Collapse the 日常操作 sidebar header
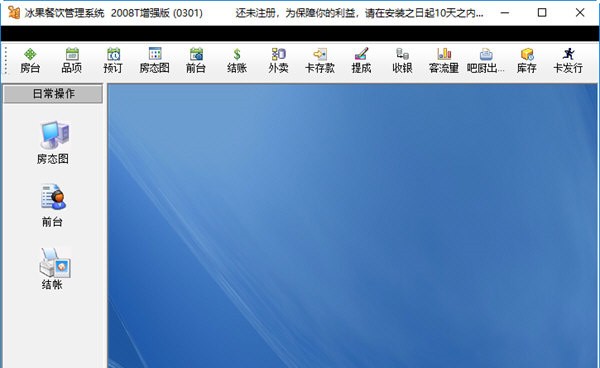The image size is (600, 368). (x=53, y=94)
